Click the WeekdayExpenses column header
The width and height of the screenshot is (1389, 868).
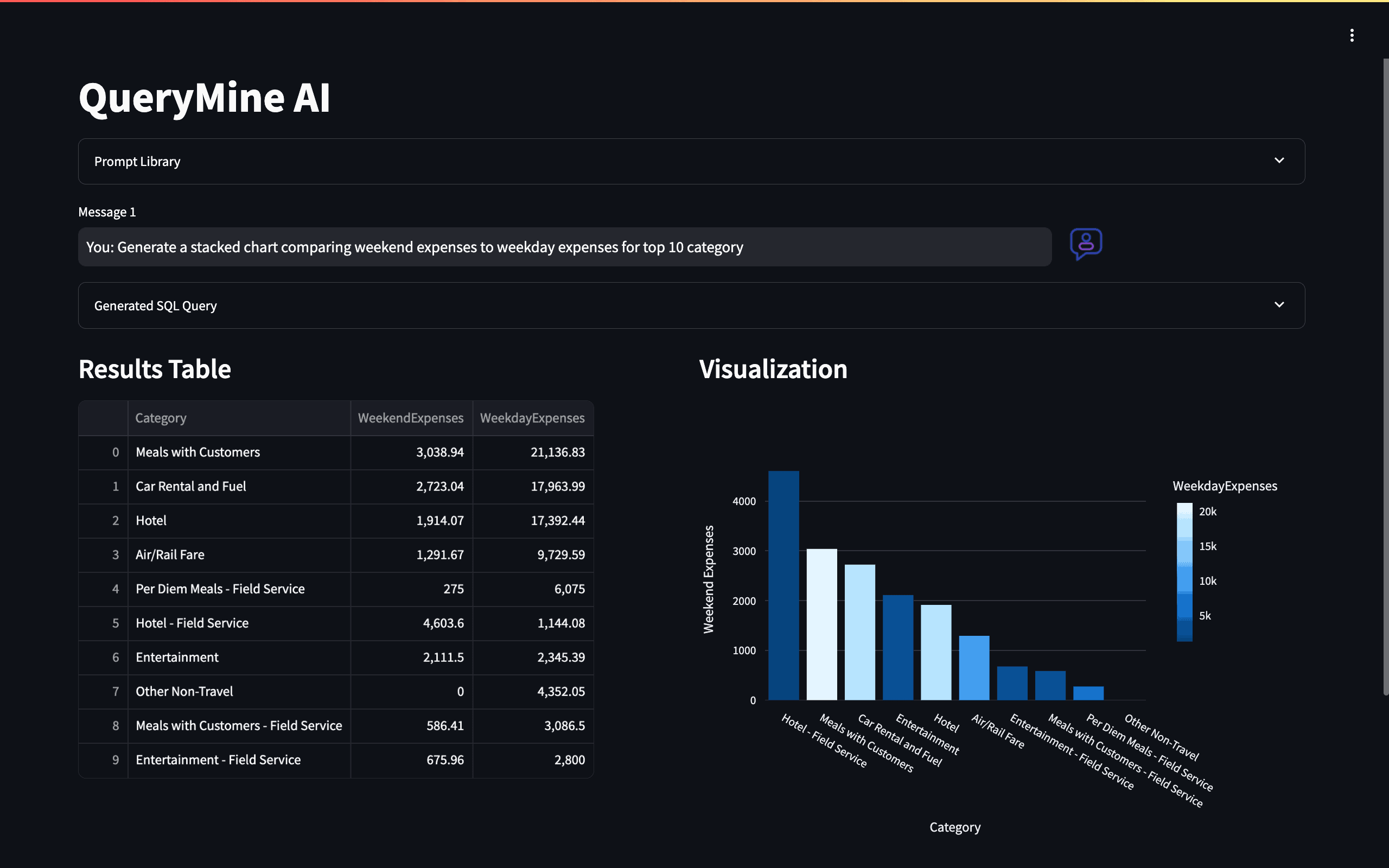532,418
